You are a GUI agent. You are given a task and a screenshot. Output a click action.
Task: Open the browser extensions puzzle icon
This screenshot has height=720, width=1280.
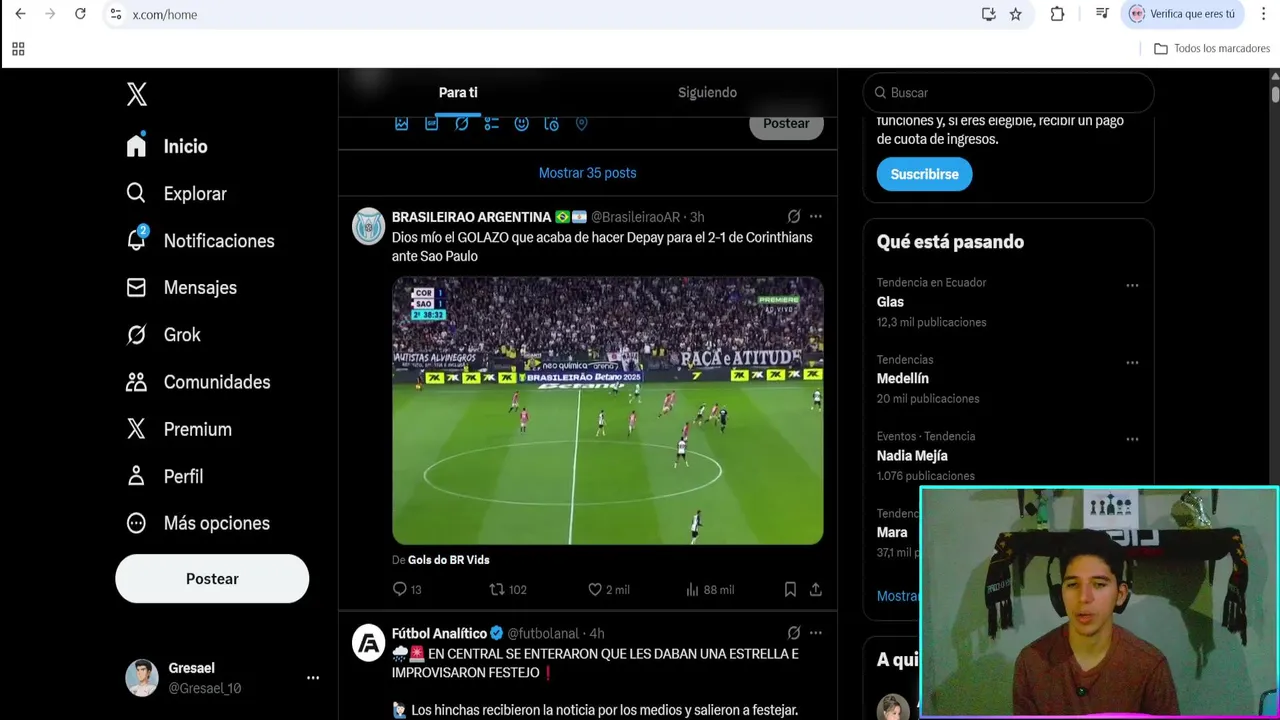[1057, 14]
